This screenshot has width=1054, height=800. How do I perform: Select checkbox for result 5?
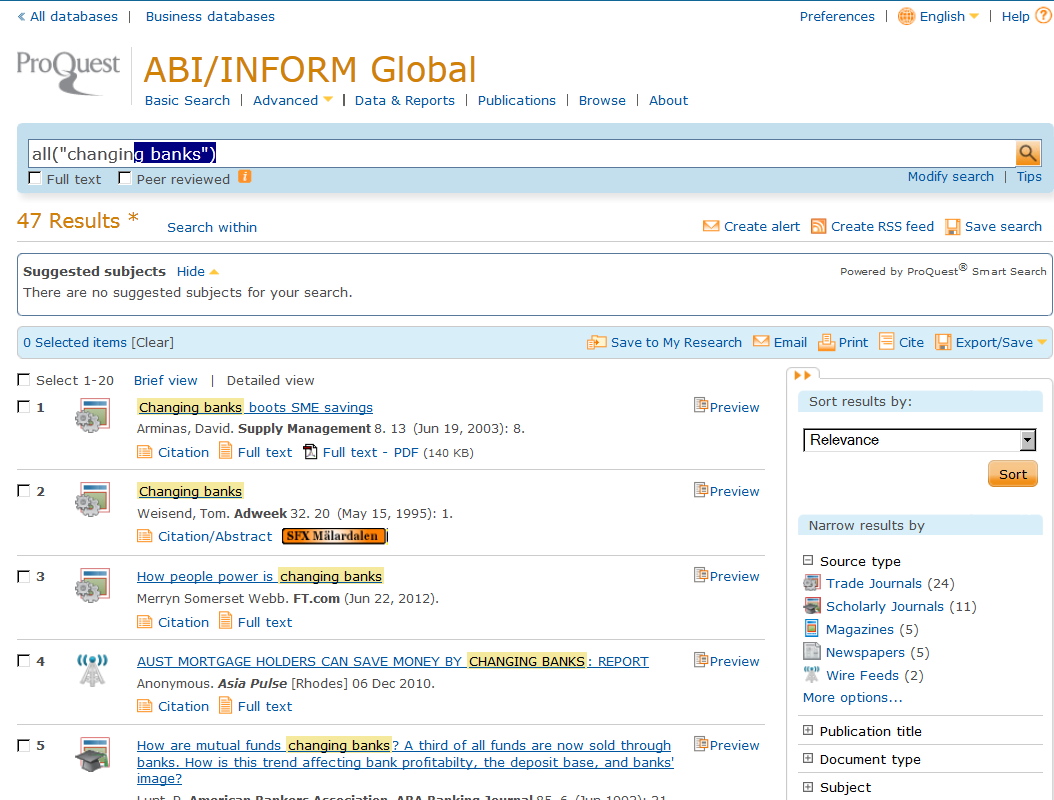click(x=24, y=745)
